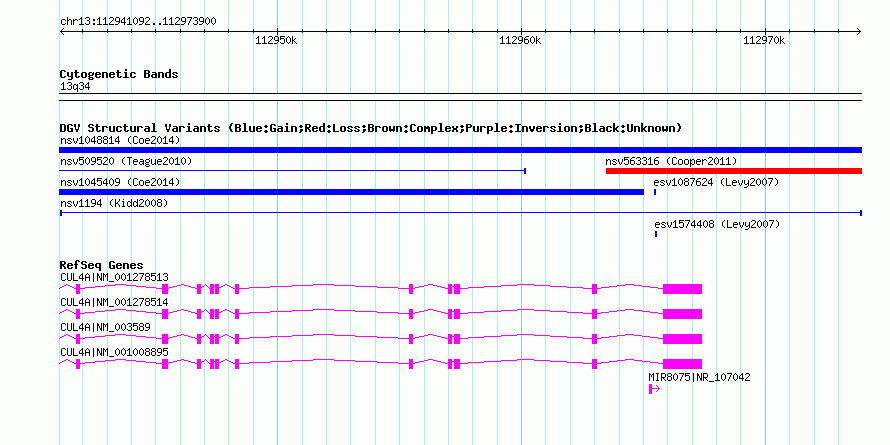Click the large last exon of NM_001278513
890x445 pixels.
coord(682,289)
